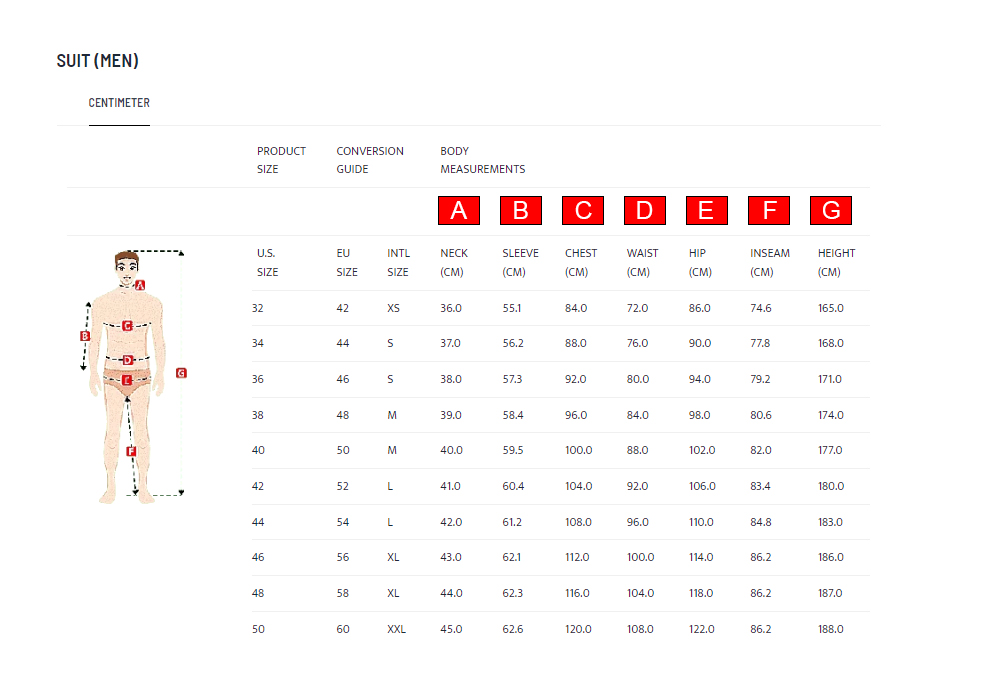
Task: Click waist value 72.0
Action: (x=637, y=308)
